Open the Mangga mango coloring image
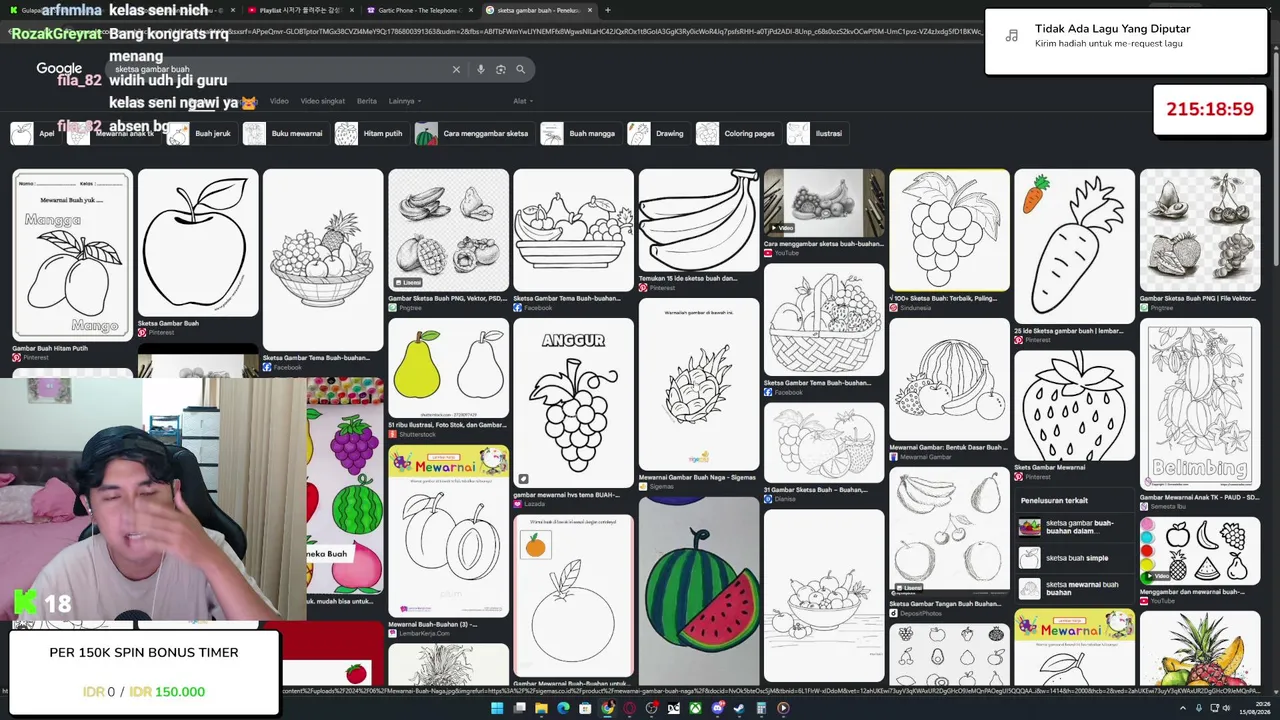 click(x=72, y=255)
